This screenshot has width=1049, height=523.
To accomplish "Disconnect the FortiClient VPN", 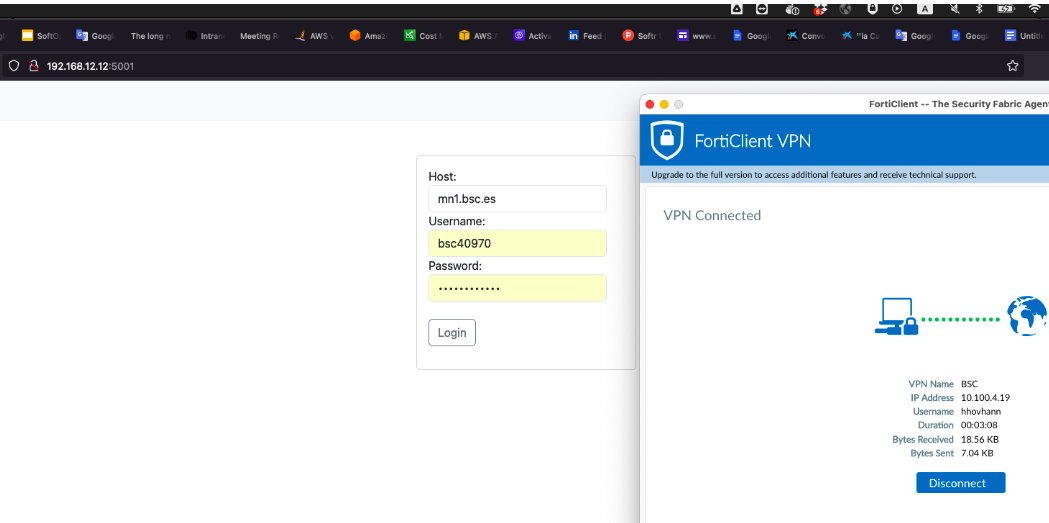I will coord(960,483).
